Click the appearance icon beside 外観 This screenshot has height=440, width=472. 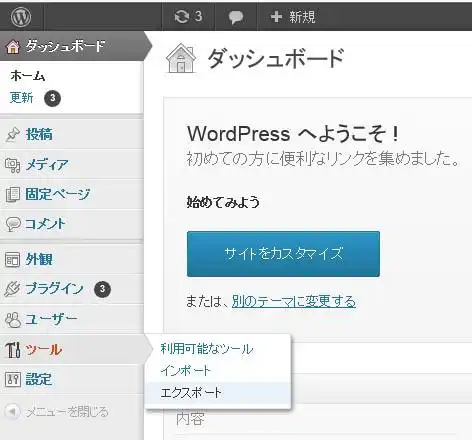13,260
